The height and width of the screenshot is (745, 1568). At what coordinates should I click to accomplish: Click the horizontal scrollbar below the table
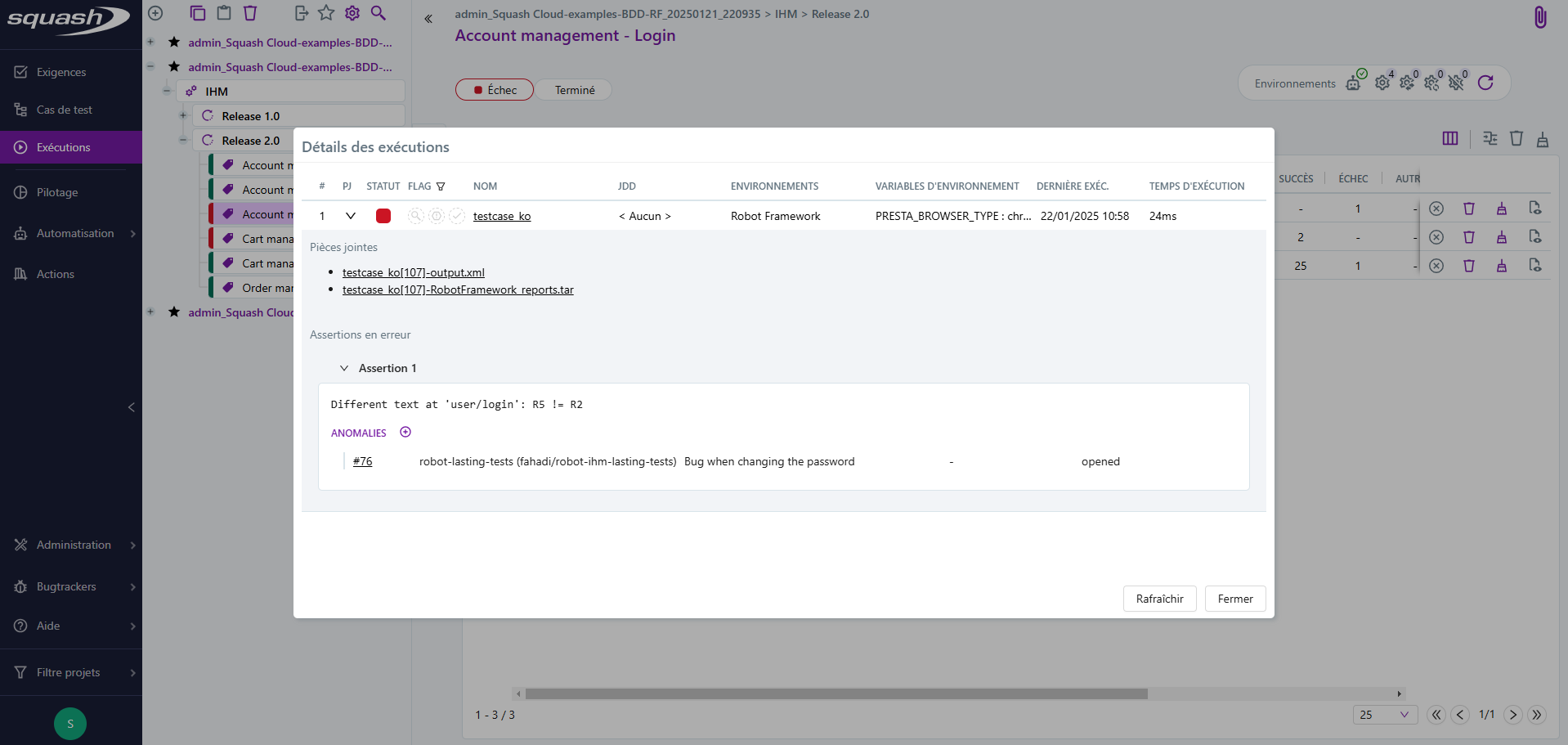[836, 693]
